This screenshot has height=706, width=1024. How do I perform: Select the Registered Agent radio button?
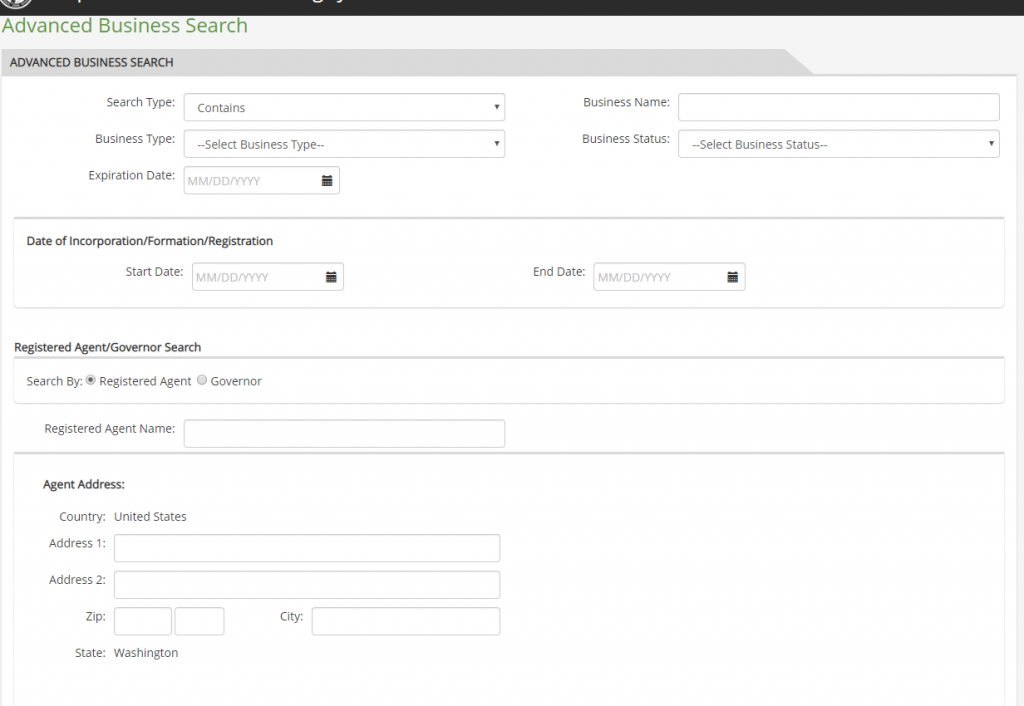coord(91,380)
